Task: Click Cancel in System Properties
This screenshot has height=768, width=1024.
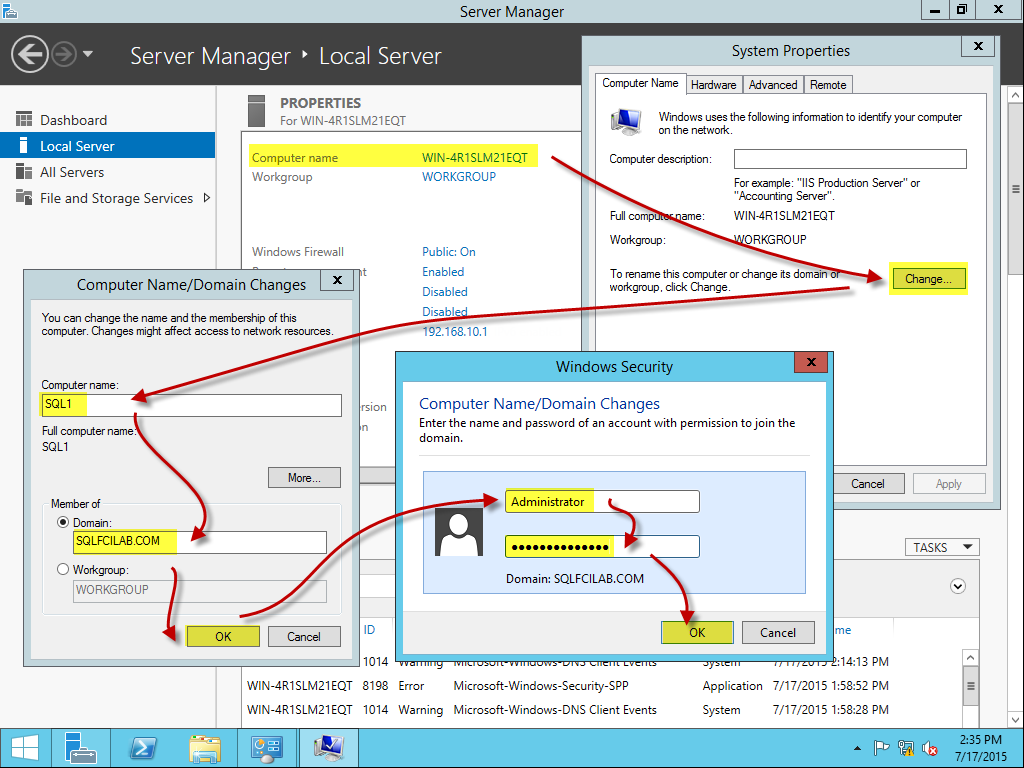Action: coord(867,484)
